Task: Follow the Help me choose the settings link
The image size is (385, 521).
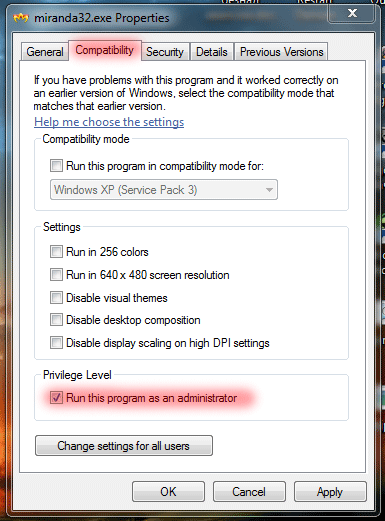Action: coord(109,122)
